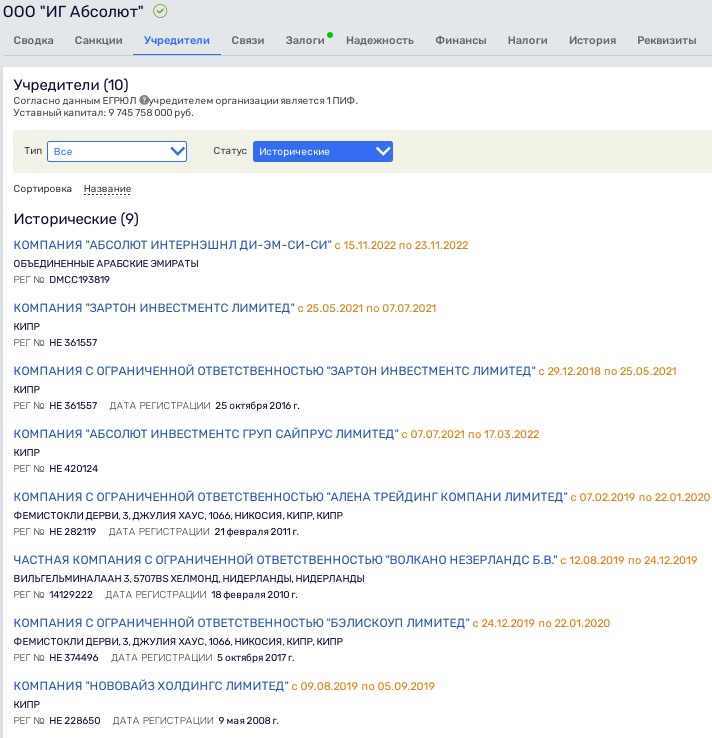
Task: Click the date range с 07.02.2019 по 22.01.2020
Action: click(x=640, y=498)
